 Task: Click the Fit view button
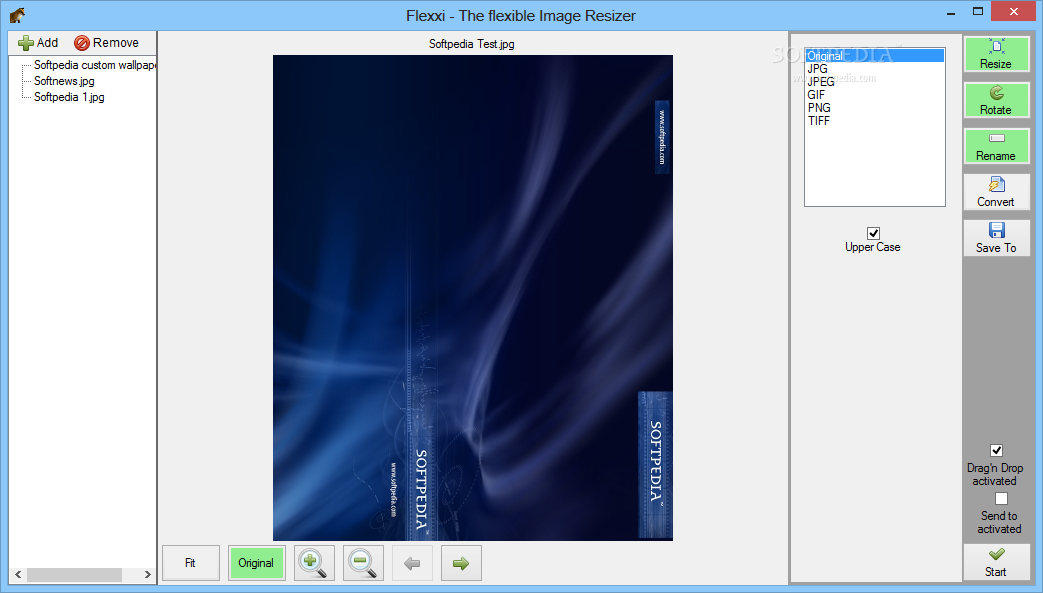tap(190, 563)
